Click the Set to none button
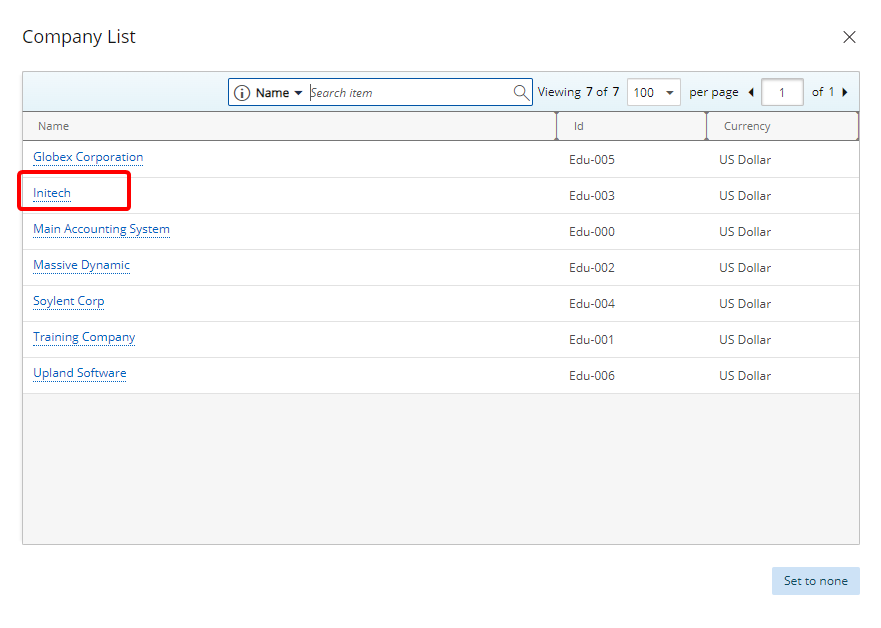Viewport: 881px width, 628px height. point(815,581)
